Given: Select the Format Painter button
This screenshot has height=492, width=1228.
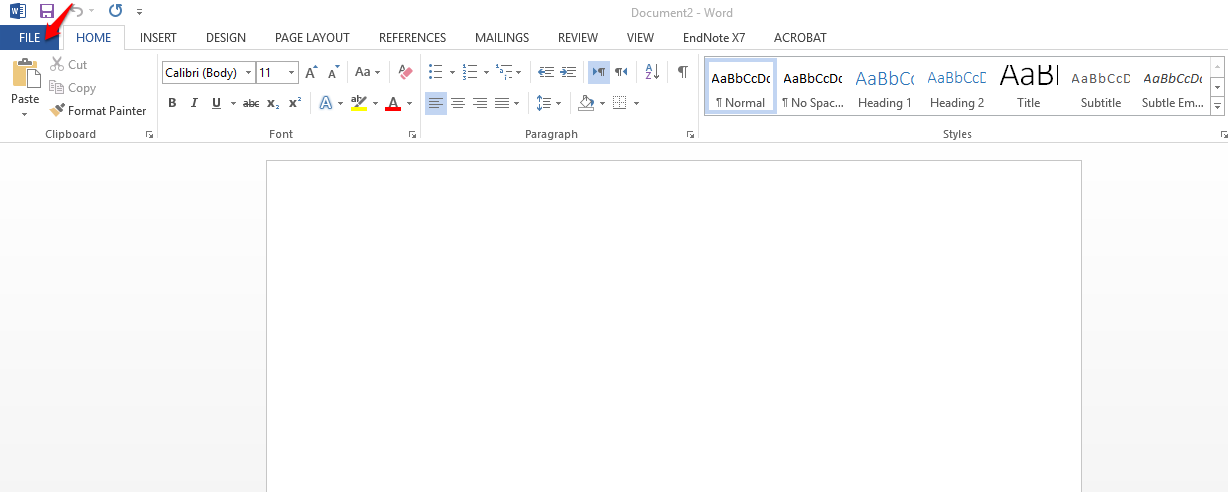Looking at the screenshot, I should coord(99,111).
